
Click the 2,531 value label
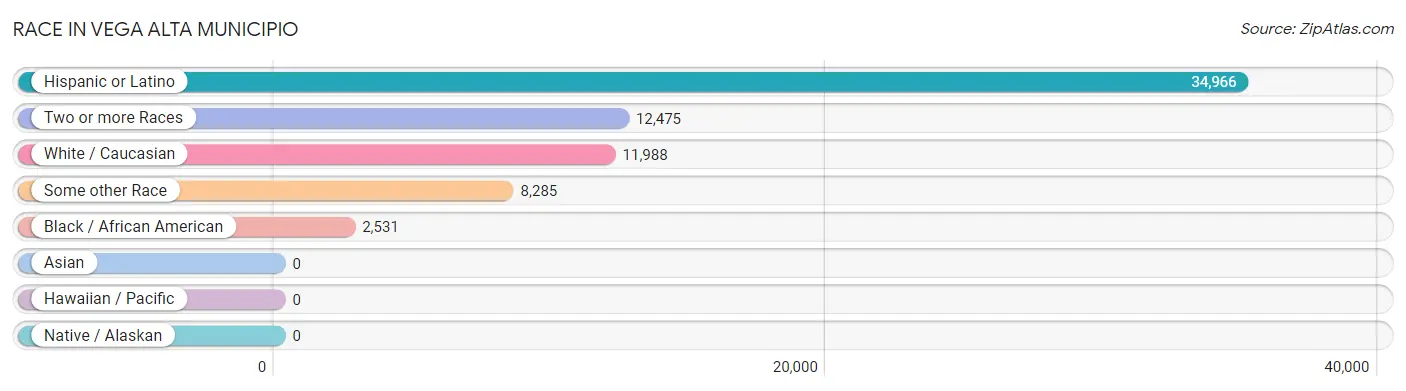coord(380,227)
